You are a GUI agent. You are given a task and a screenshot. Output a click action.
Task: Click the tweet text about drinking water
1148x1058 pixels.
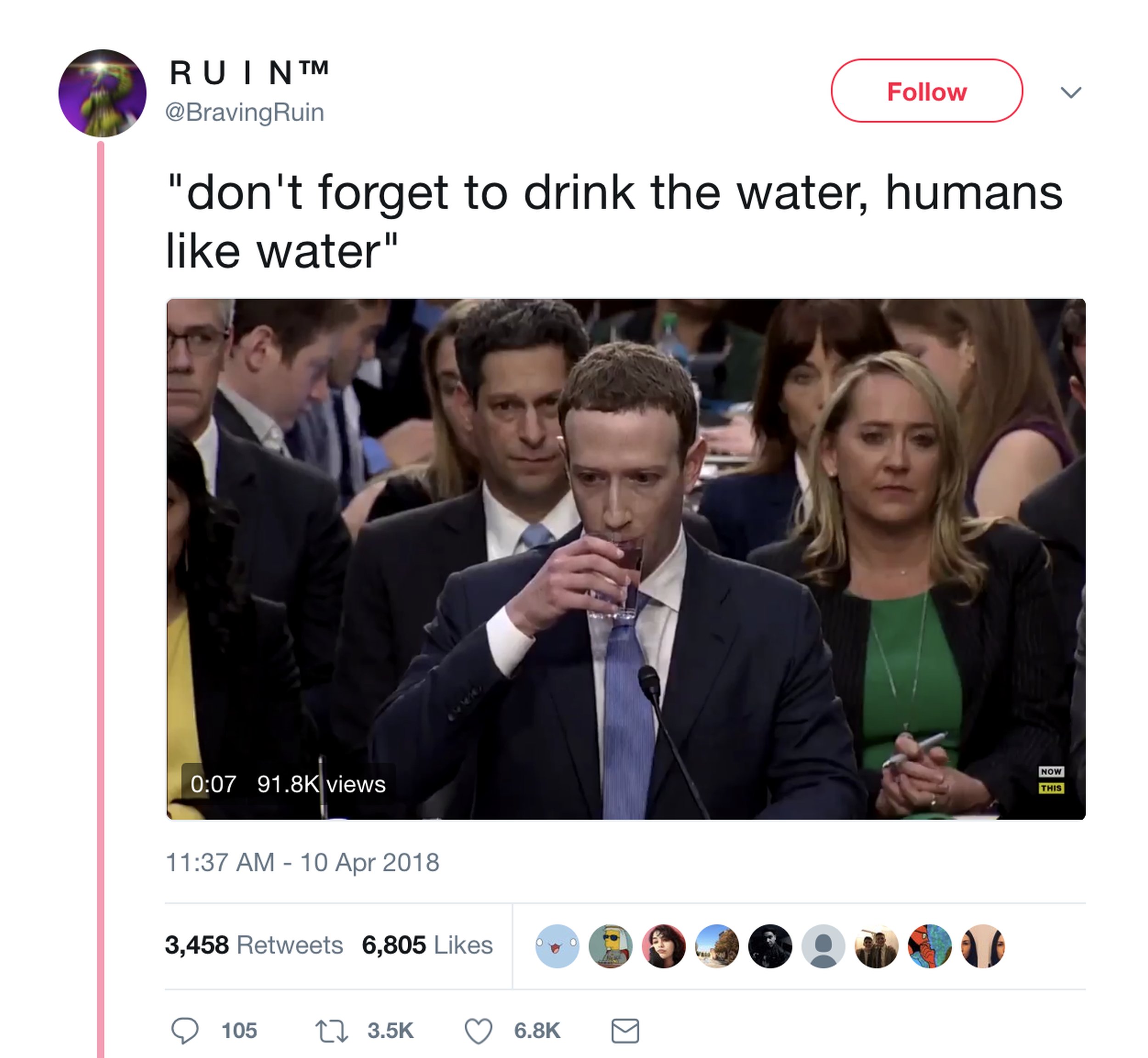[x=614, y=221]
